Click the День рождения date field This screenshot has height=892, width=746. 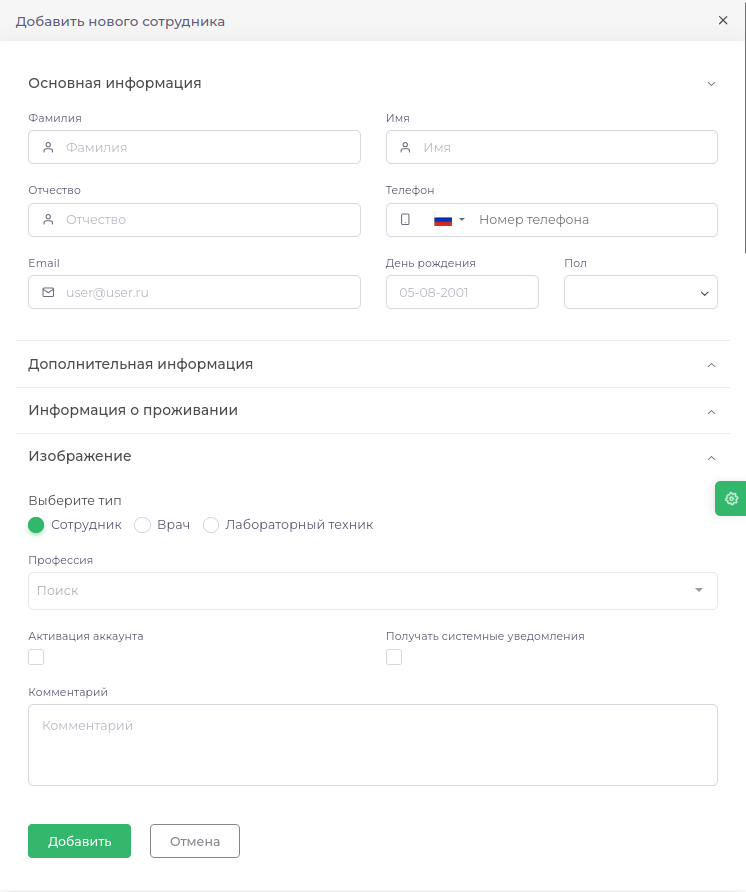click(462, 292)
